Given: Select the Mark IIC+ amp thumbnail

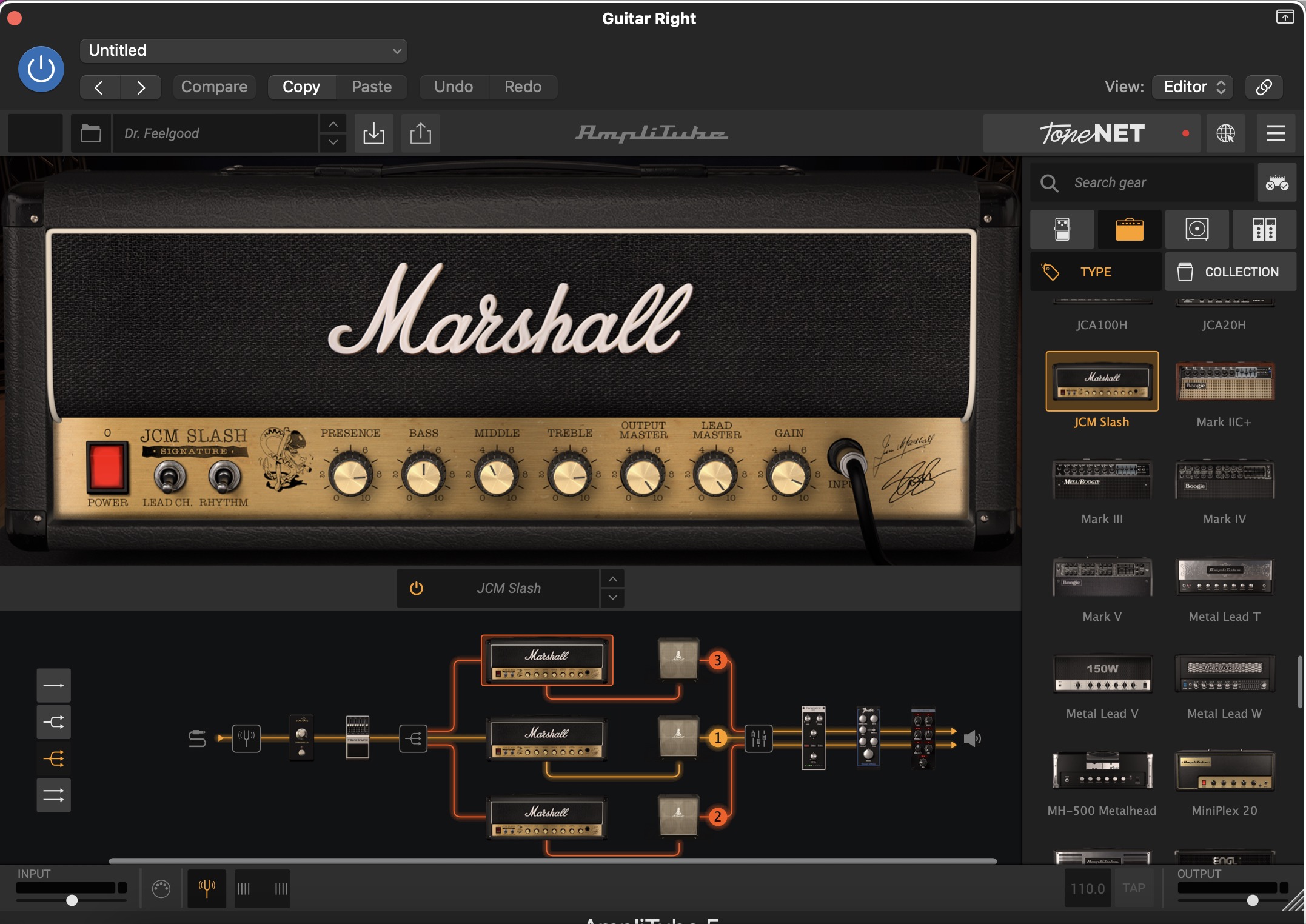Looking at the screenshot, I should point(1224,382).
